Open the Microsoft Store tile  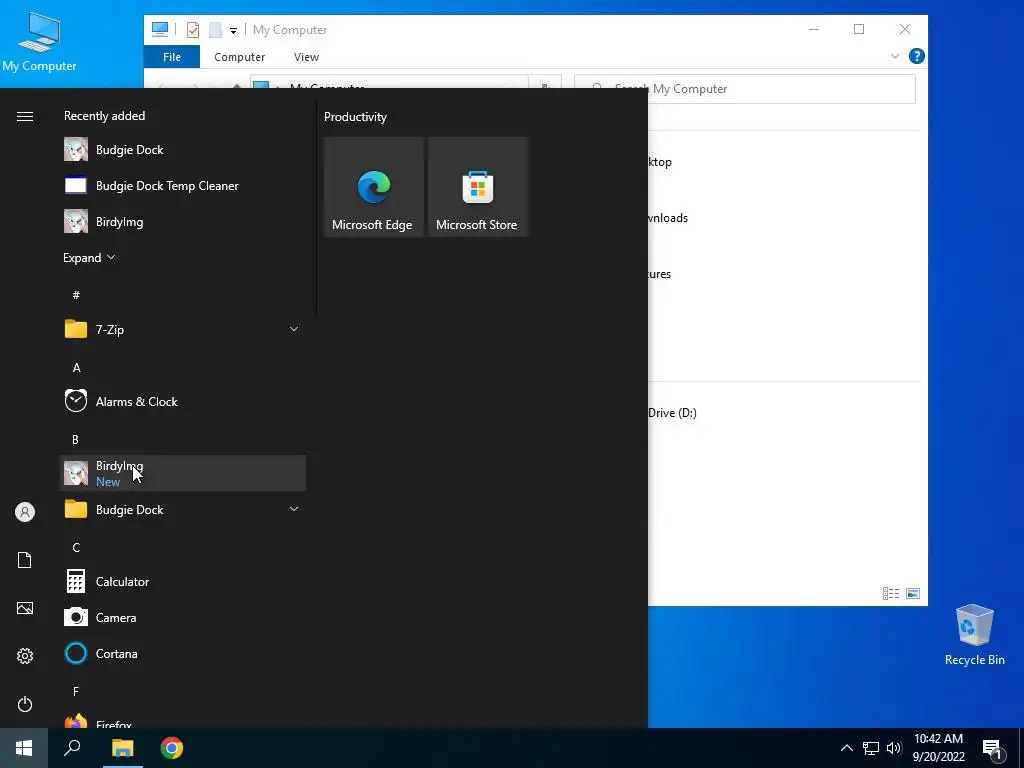click(477, 187)
